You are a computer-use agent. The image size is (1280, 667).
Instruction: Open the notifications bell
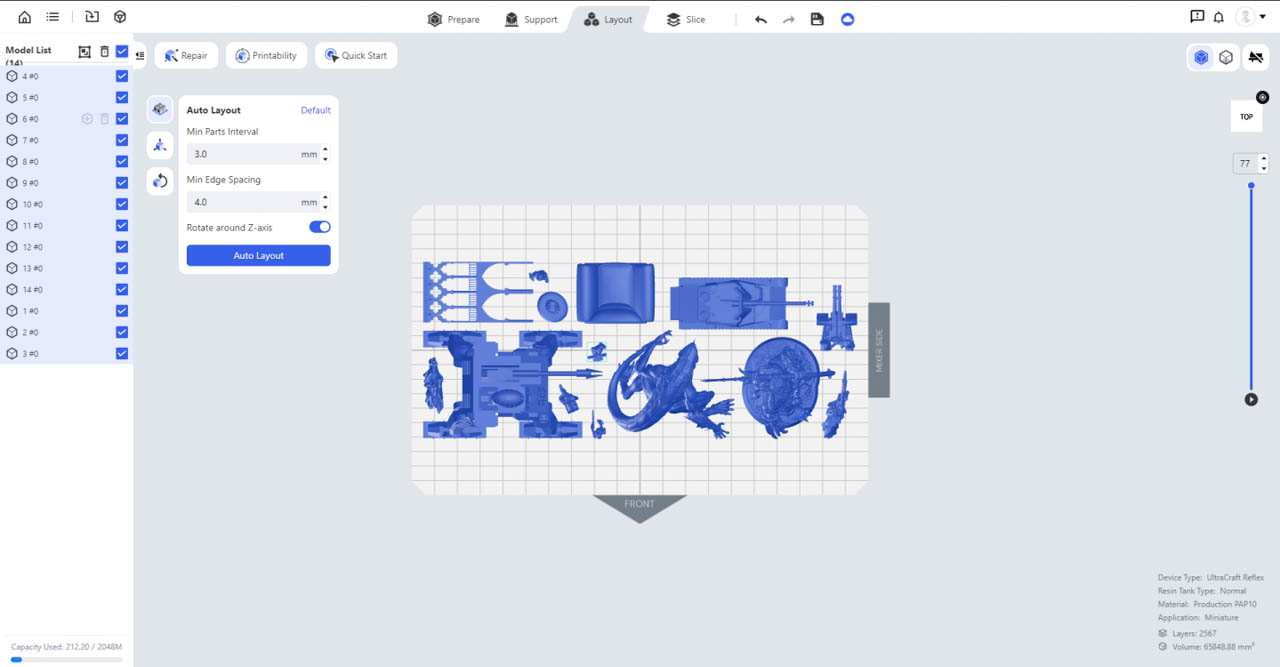[1219, 17]
